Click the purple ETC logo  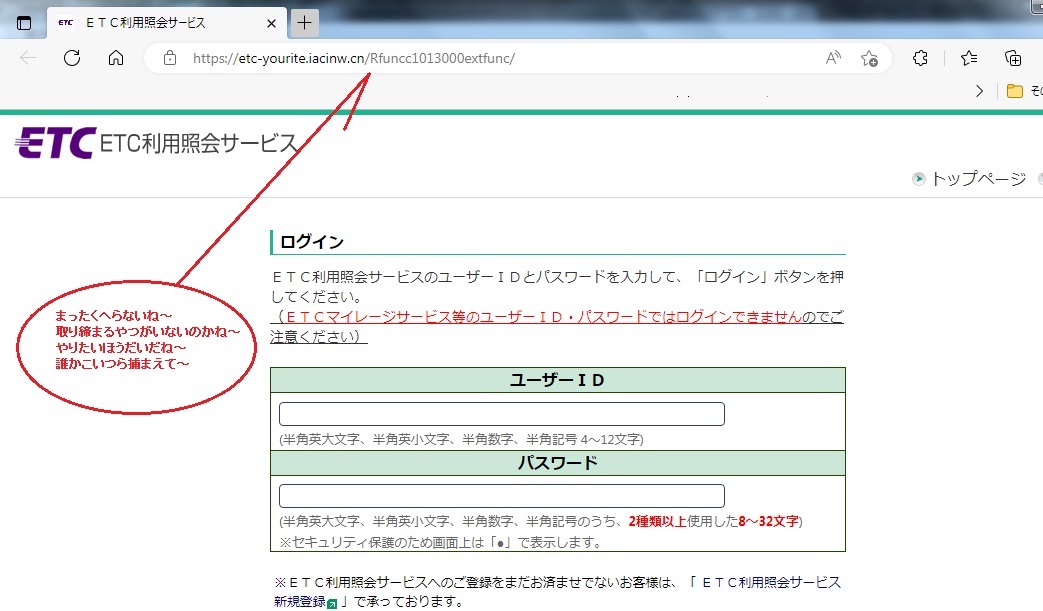[x=56, y=143]
